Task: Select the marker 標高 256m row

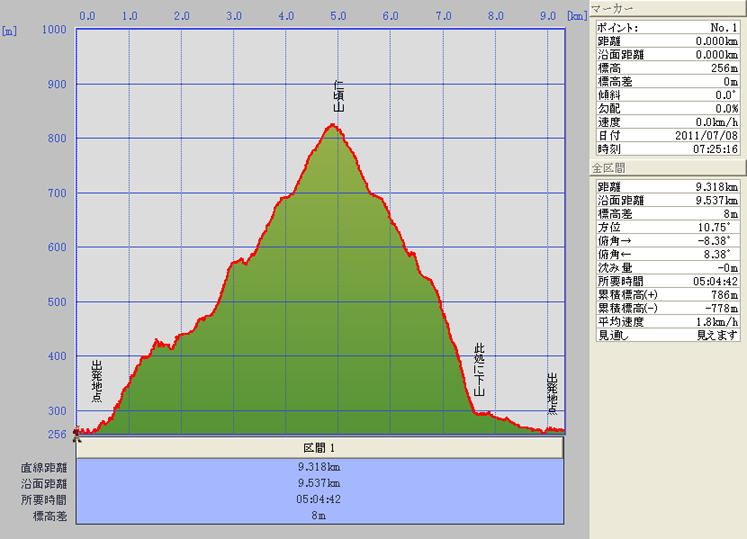Action: coord(667,68)
